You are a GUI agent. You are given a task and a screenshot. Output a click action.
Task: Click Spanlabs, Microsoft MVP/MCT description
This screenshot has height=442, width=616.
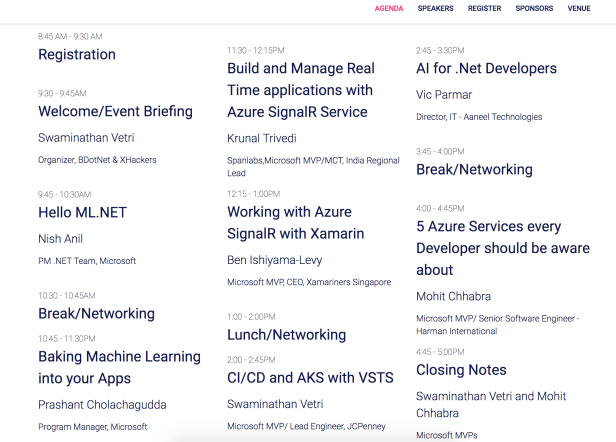pyautogui.click(x=313, y=167)
